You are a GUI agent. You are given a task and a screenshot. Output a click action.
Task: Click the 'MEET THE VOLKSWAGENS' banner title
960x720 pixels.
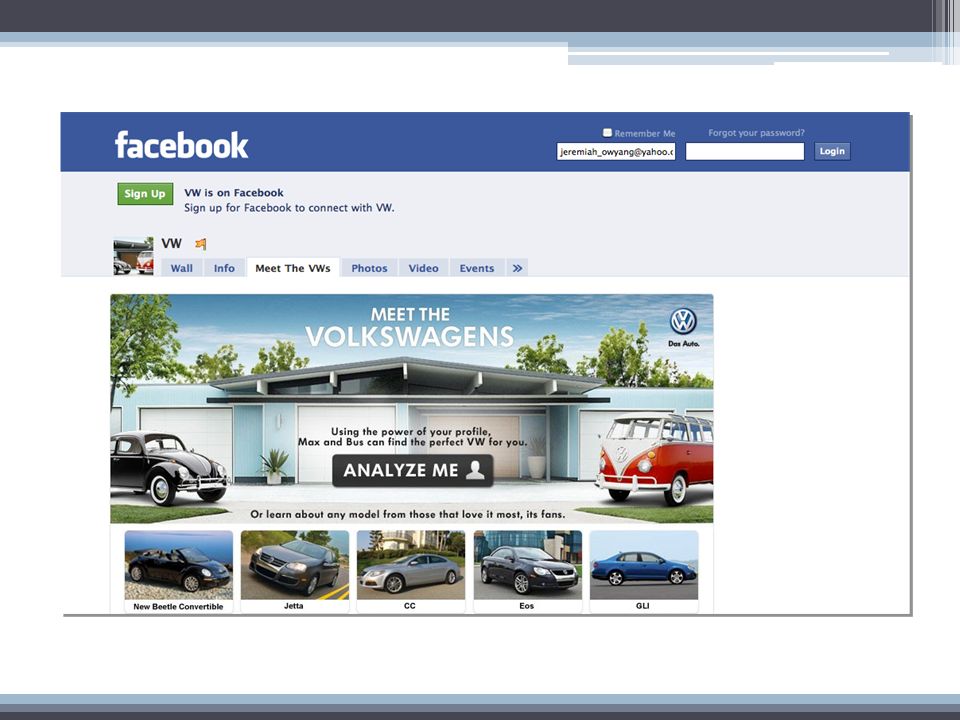tap(410, 328)
